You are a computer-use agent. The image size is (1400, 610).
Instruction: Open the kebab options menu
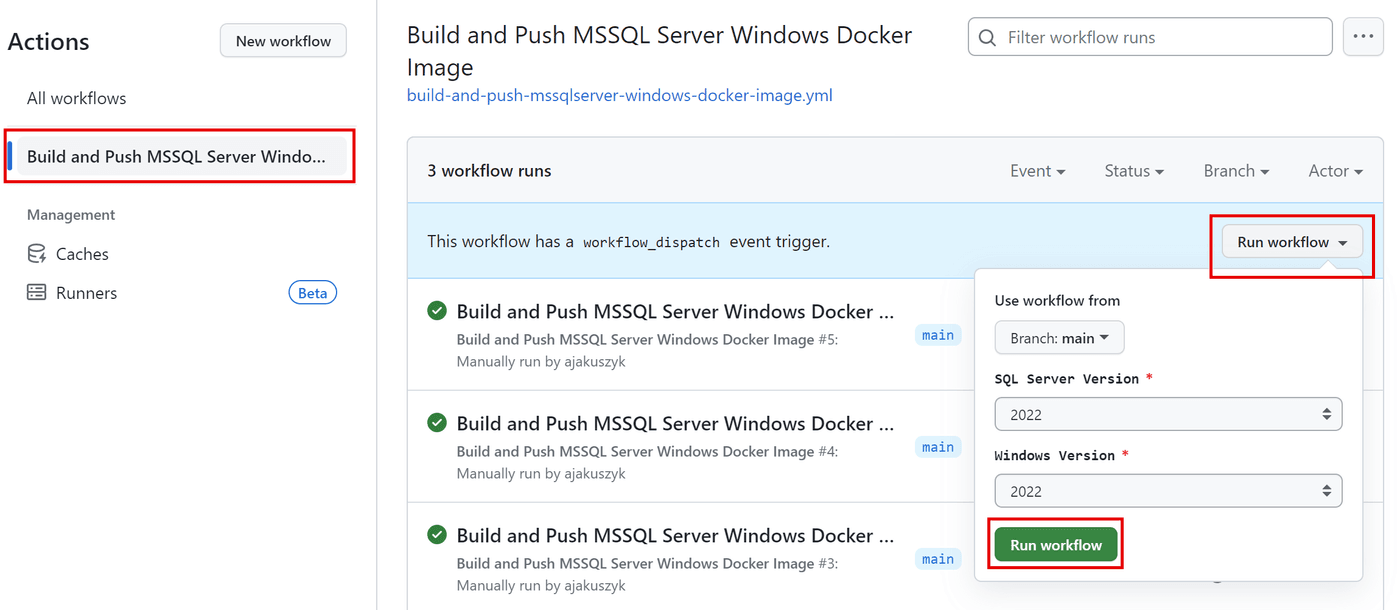1363,36
